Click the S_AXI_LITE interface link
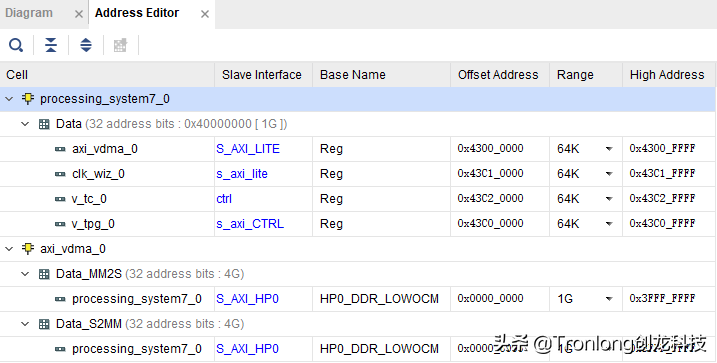The image size is (717, 363). pyautogui.click(x=248, y=149)
